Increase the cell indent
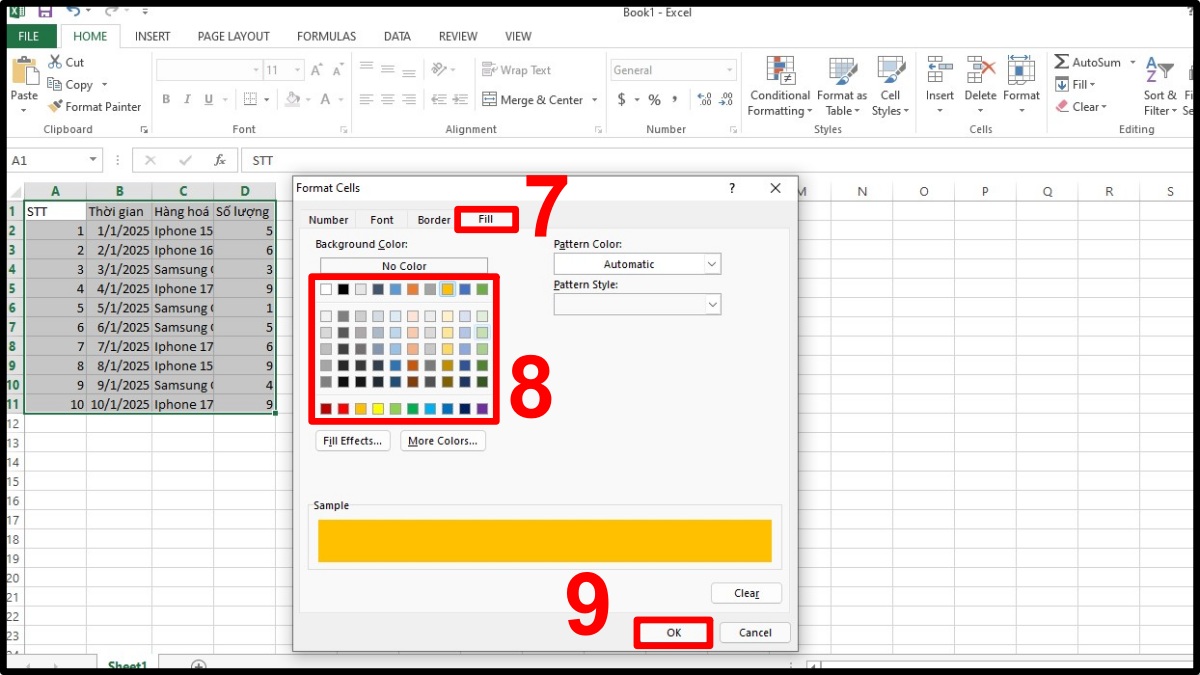Image resolution: width=1200 pixels, height=675 pixels. [462, 99]
